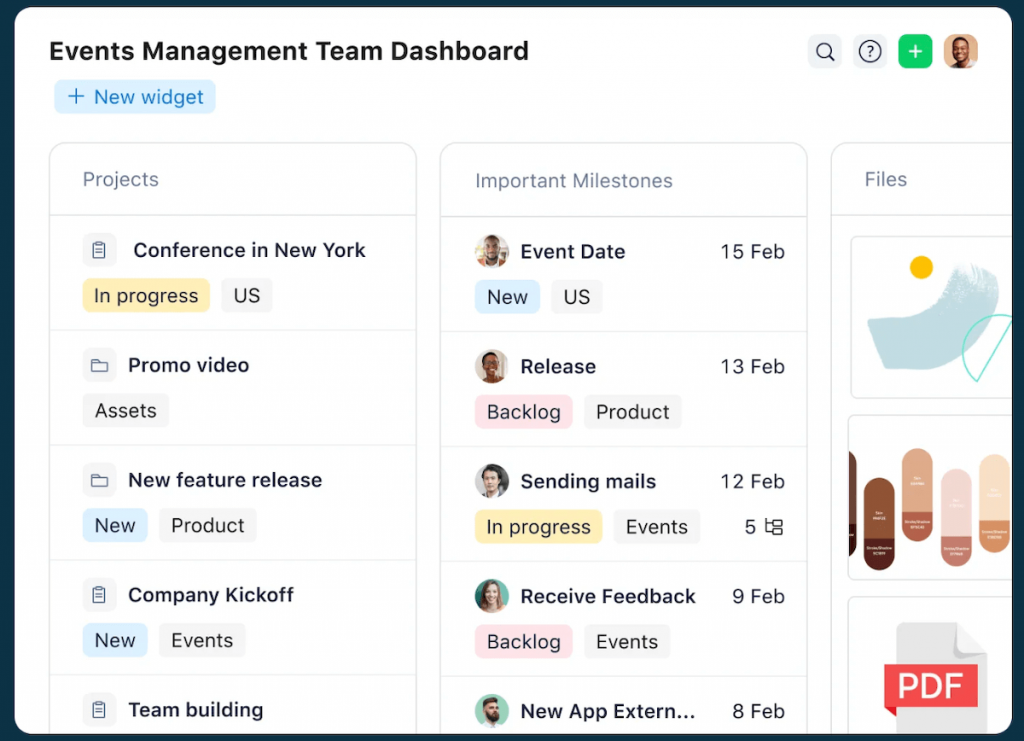
Task: Click Backlog status tag on Release
Action: (x=523, y=412)
